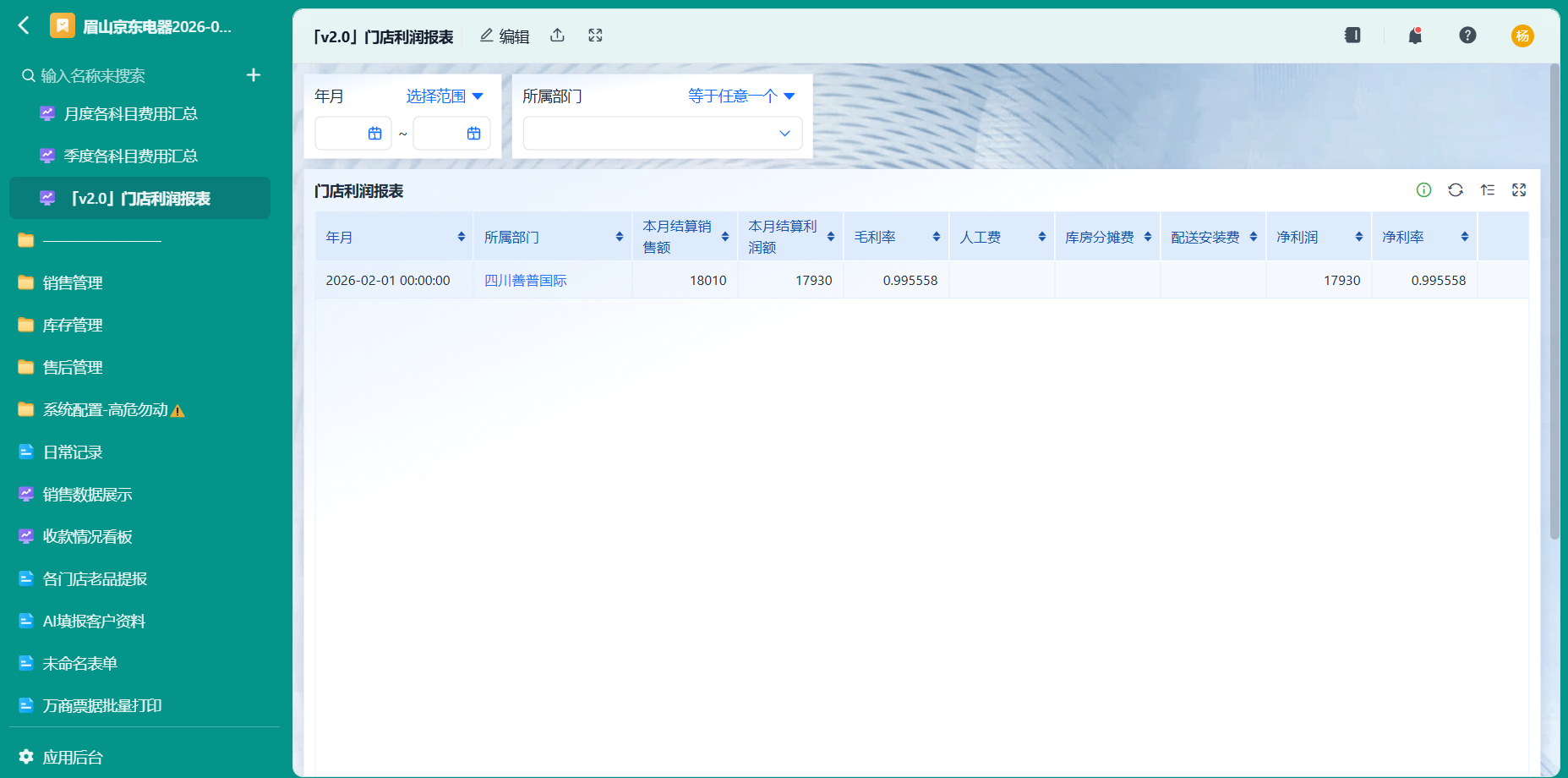Image resolution: width=1568 pixels, height=778 pixels.
Task: Open the 所属部门 select box
Action: [x=663, y=134]
